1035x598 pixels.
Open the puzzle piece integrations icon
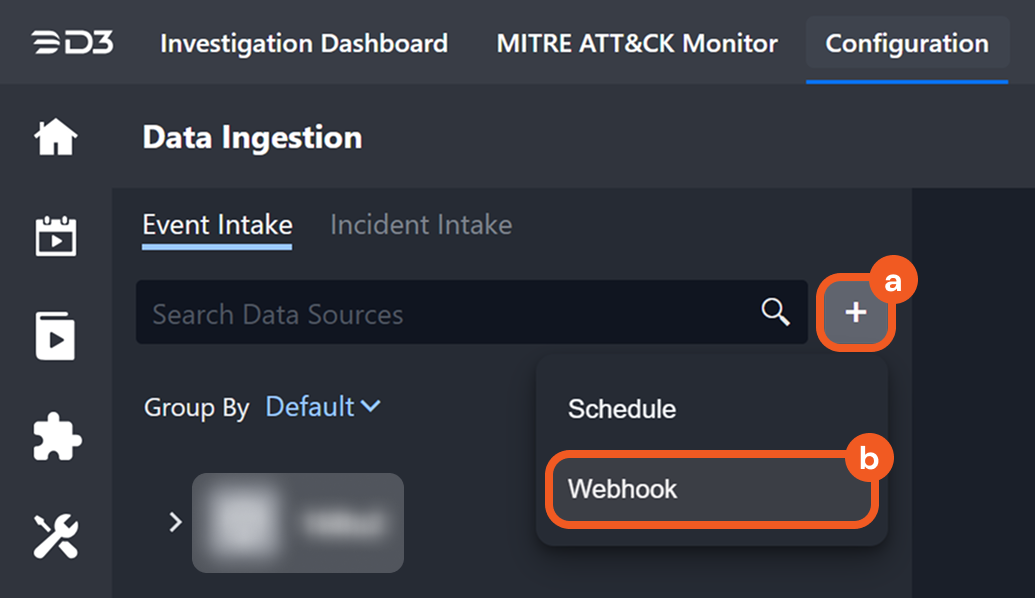coord(56,437)
